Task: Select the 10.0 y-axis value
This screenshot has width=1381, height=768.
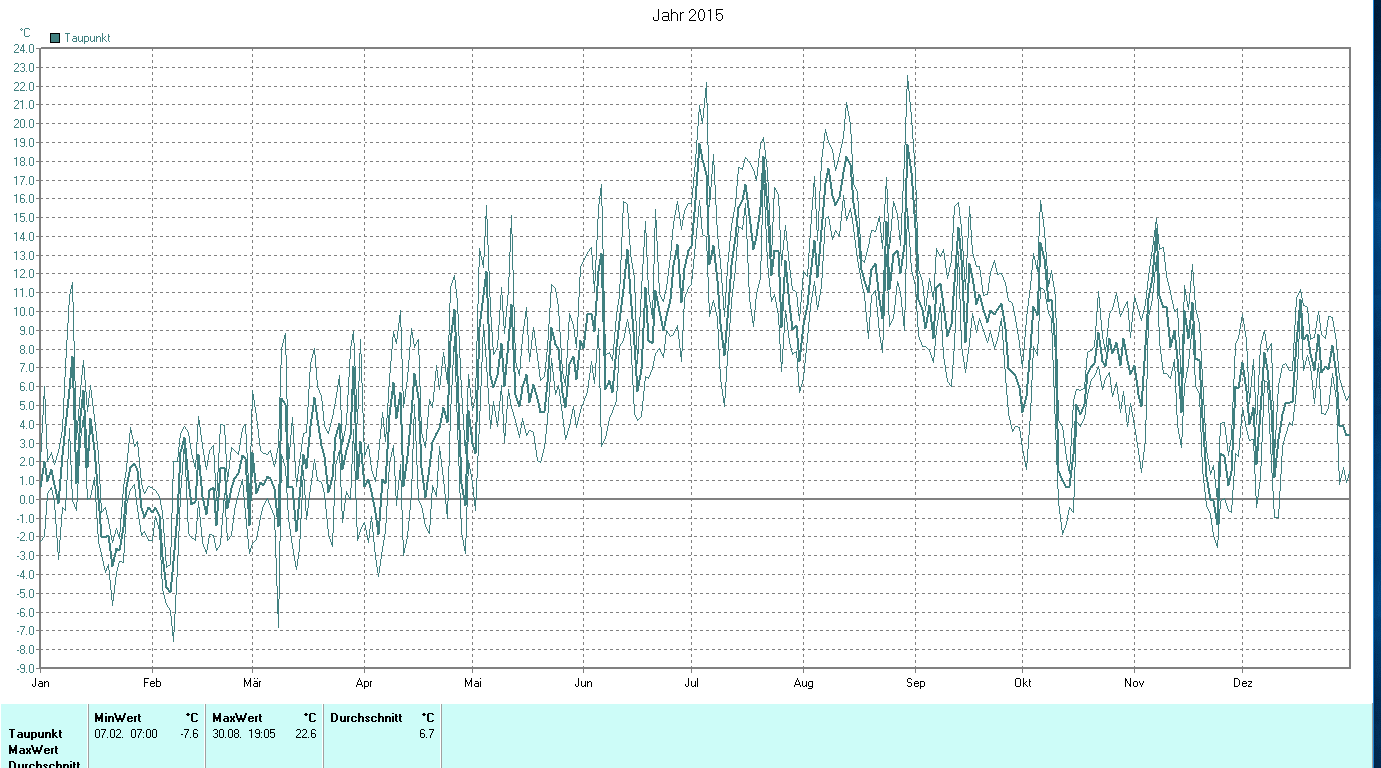Action: tap(24, 312)
